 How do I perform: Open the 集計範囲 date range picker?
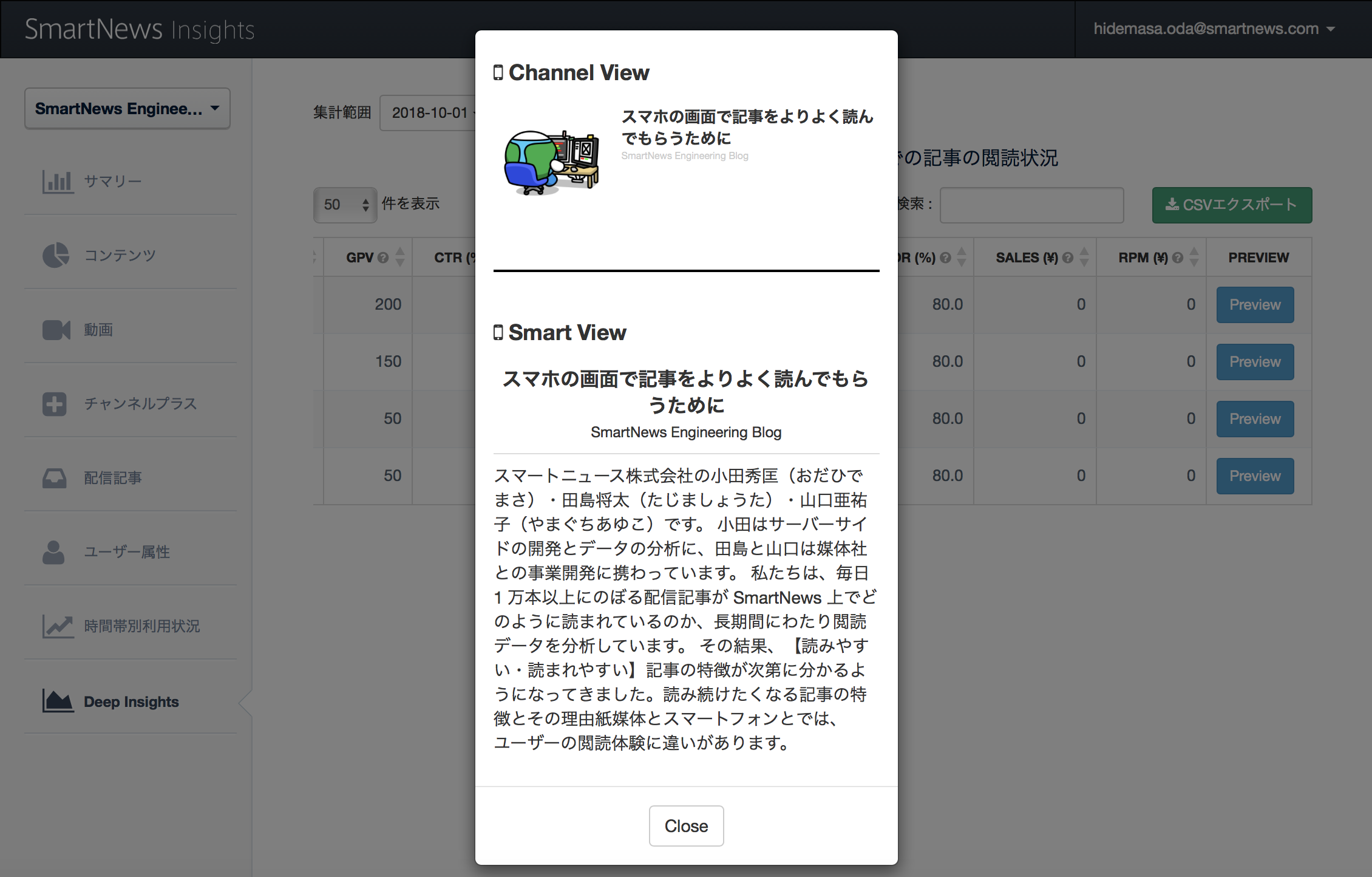427,113
